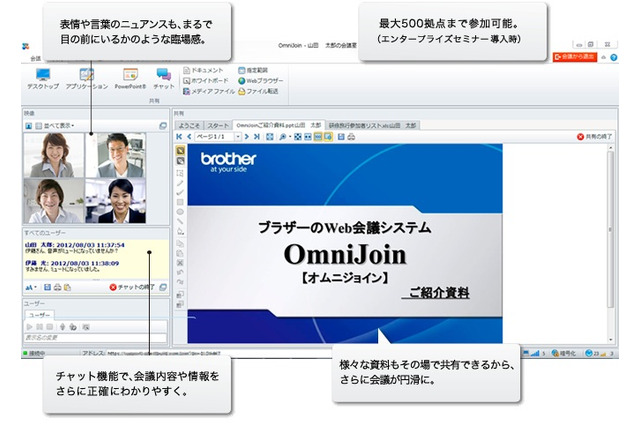Open help with the blue question icon
Image resolution: width=640 pixels, height=426 pixels.
[x=613, y=58]
